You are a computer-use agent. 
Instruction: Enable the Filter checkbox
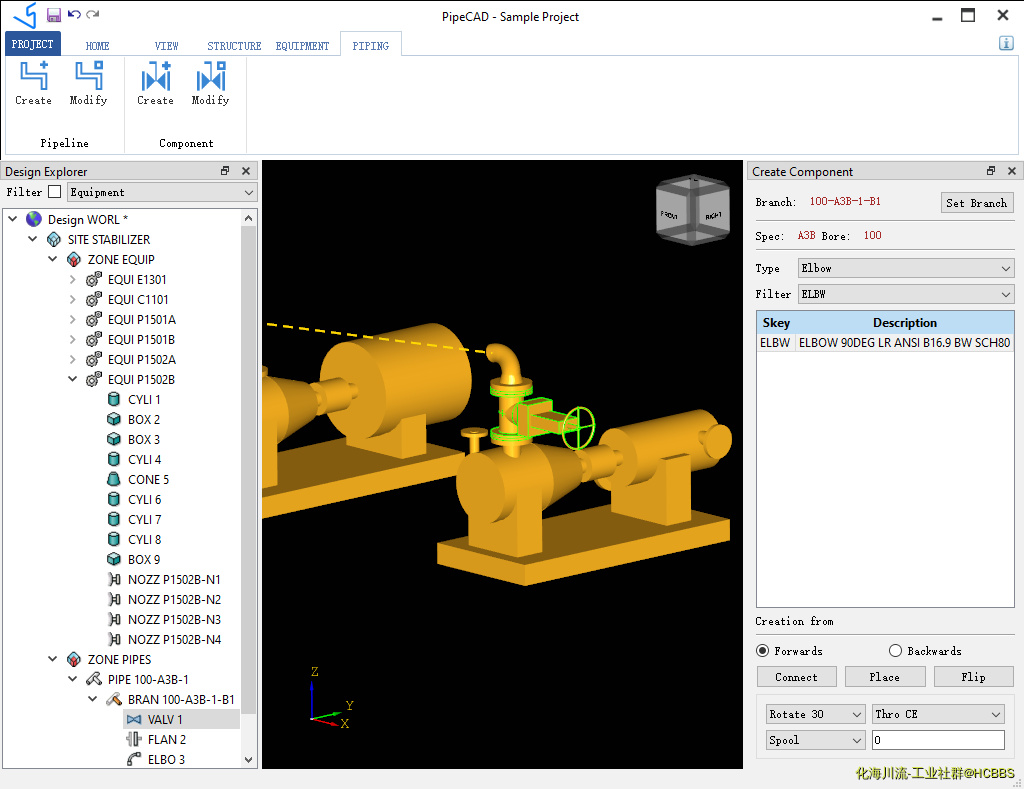click(55, 192)
